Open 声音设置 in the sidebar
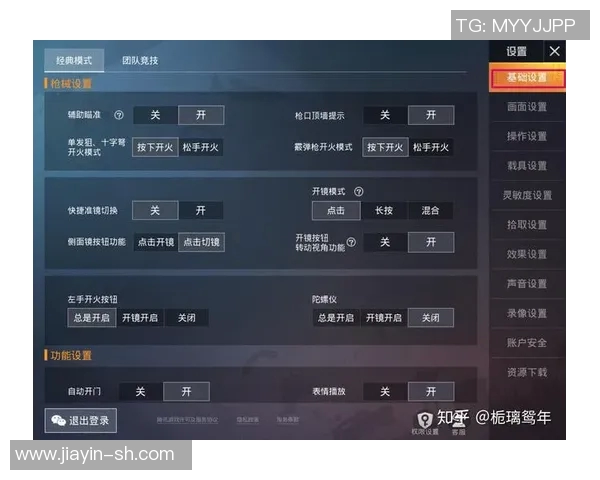Screen dimensions: 600x480 527,284
